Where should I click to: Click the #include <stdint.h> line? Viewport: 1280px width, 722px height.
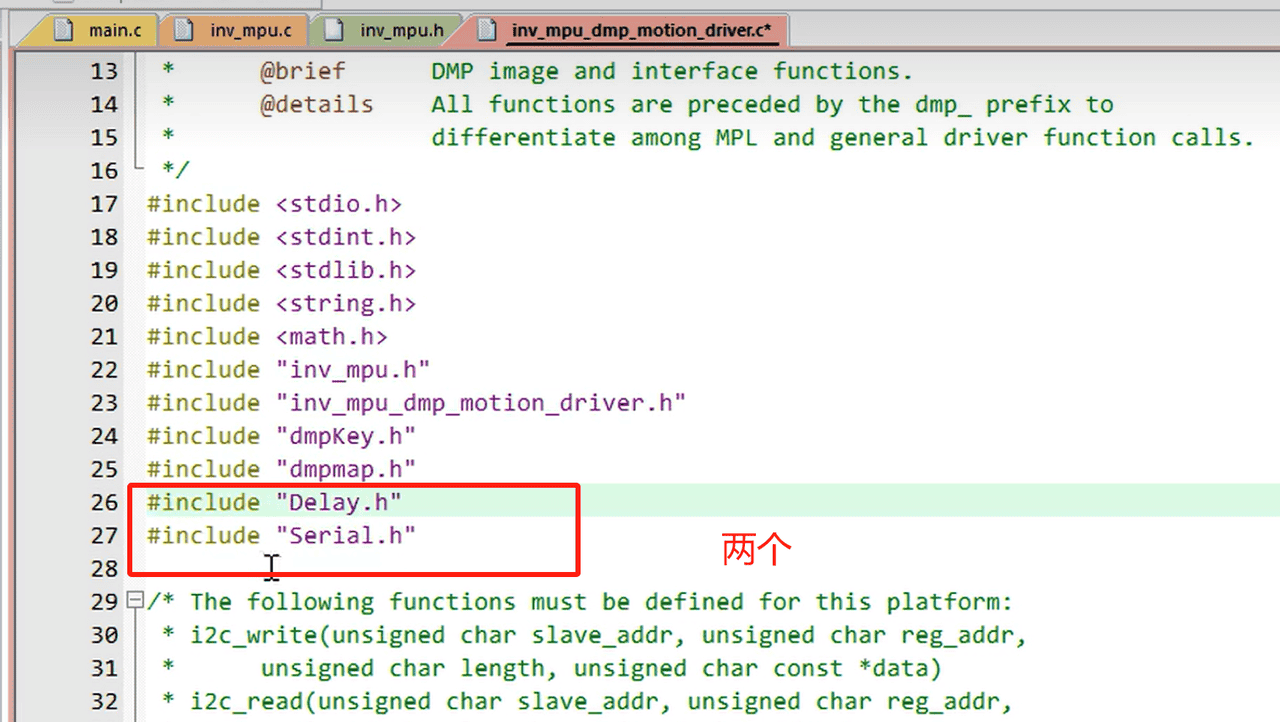(281, 237)
